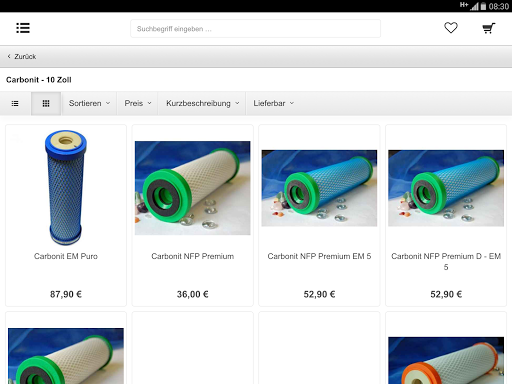
Task: Switch to grid view layout
Action: pyautogui.click(x=46, y=103)
